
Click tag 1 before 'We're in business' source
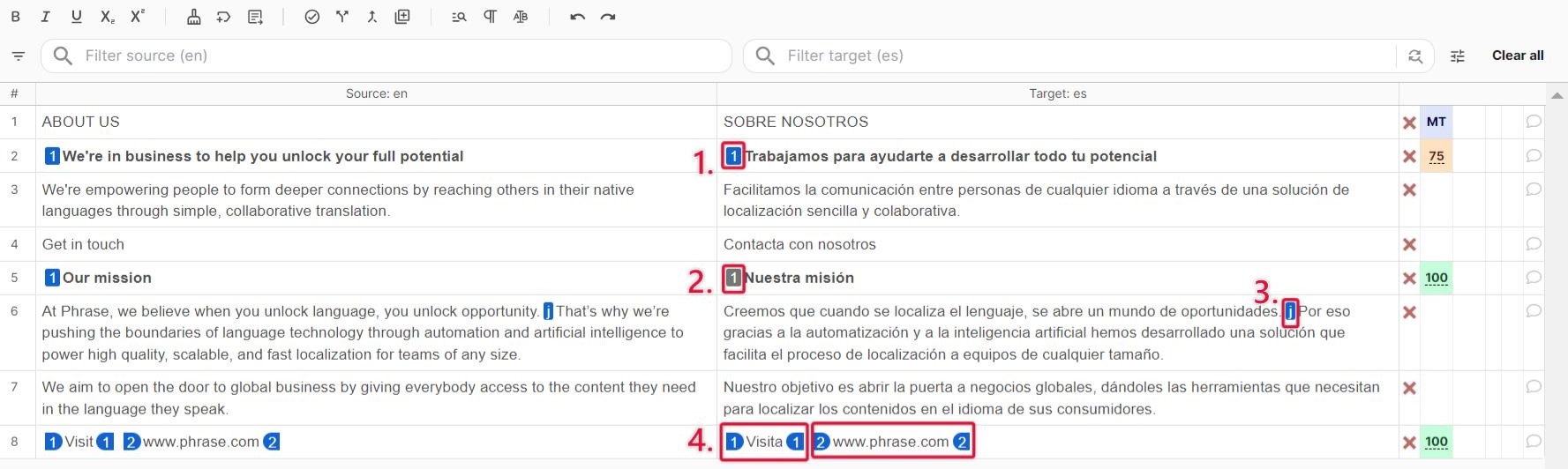click(52, 156)
